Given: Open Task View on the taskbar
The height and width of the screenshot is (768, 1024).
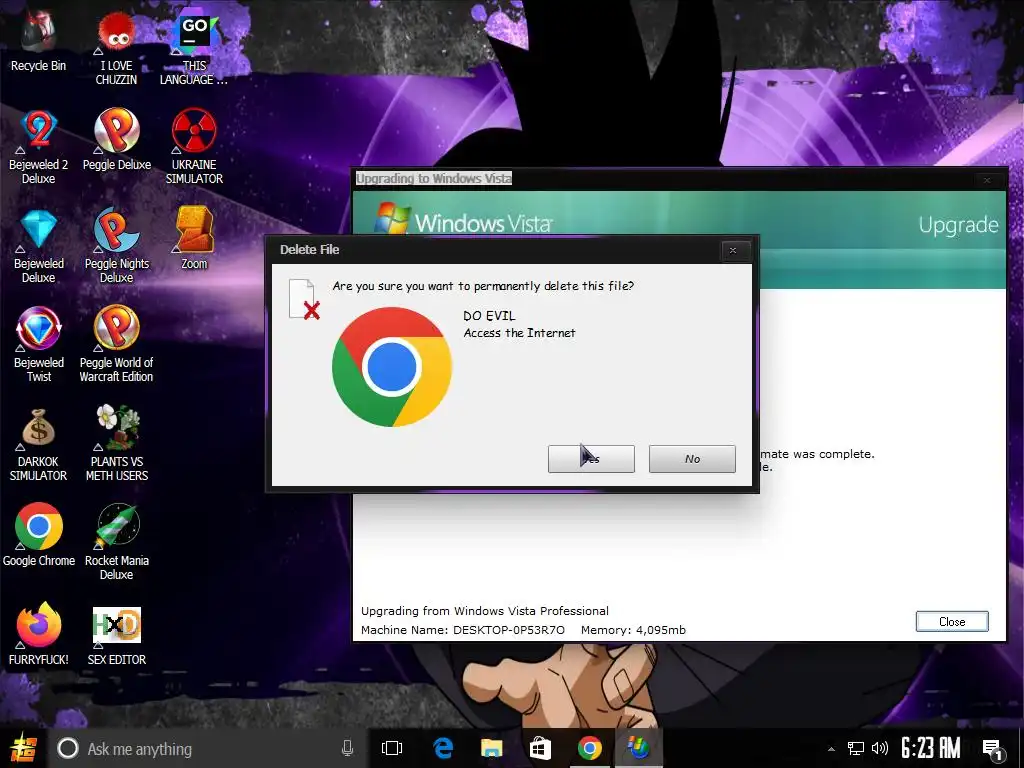Looking at the screenshot, I should (392, 748).
